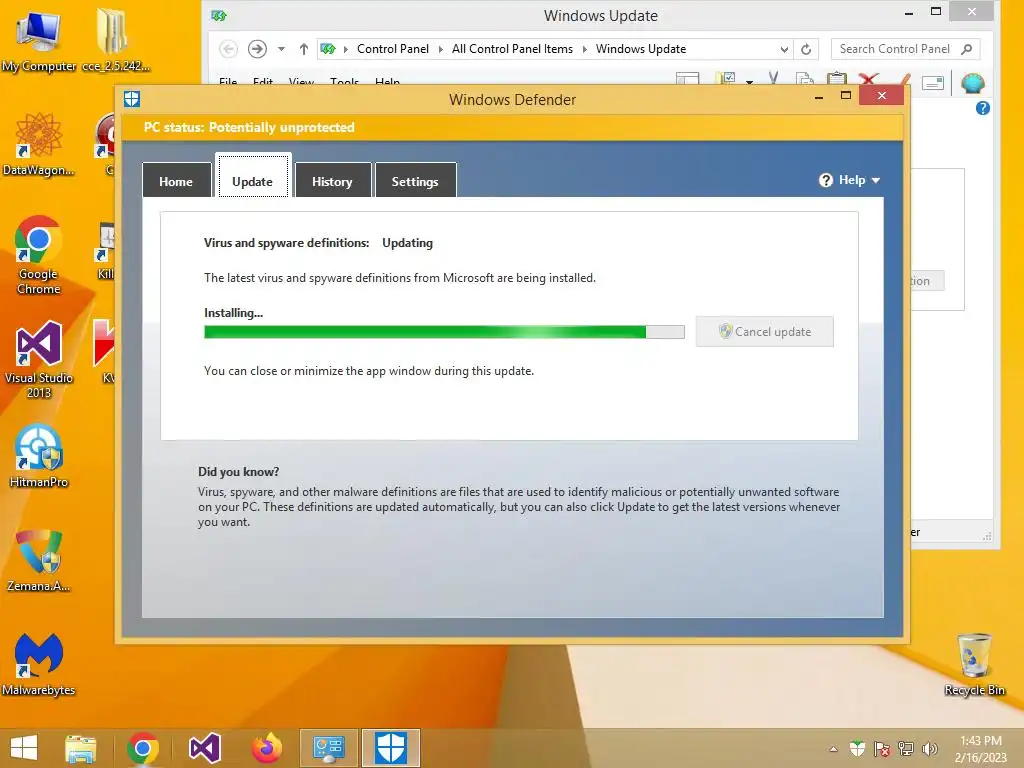The image size is (1024, 768).
Task: Click the Action Center flag tray icon
Action: [882, 749]
